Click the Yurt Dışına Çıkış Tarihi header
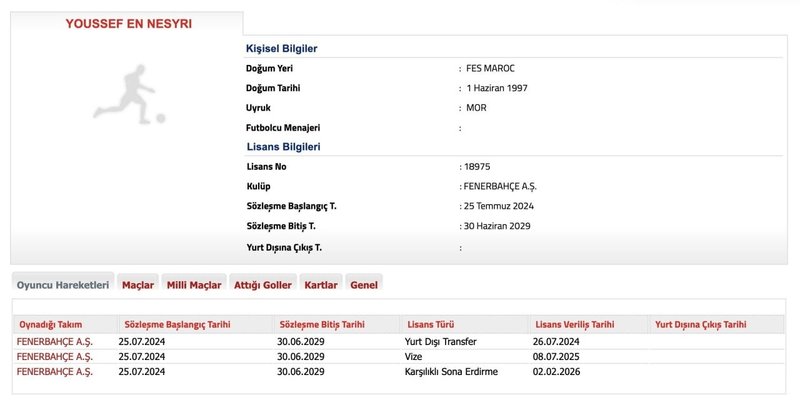Screen dimensions: 800x400 tap(700, 325)
